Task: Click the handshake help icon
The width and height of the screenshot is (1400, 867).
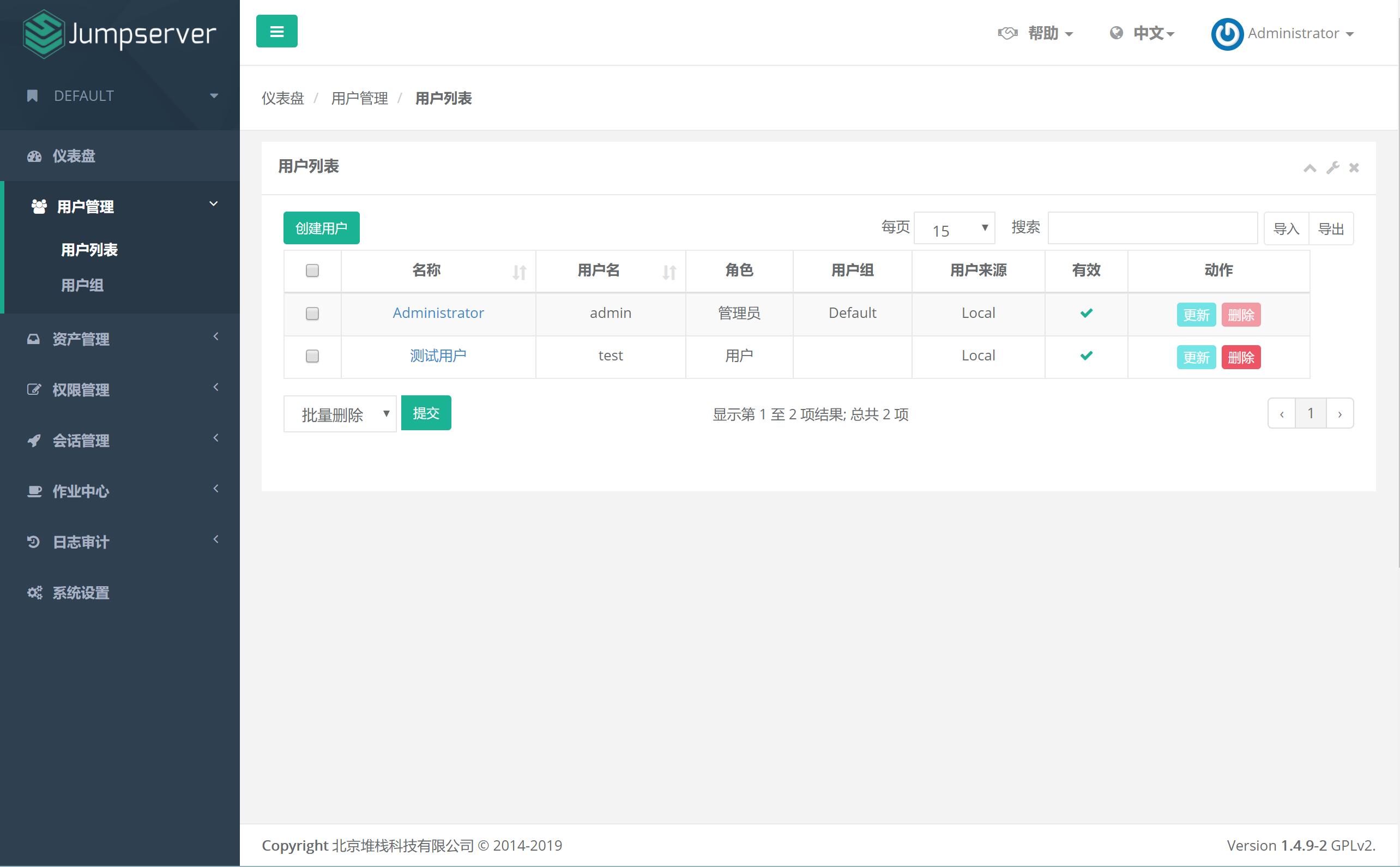Action: pyautogui.click(x=1007, y=33)
